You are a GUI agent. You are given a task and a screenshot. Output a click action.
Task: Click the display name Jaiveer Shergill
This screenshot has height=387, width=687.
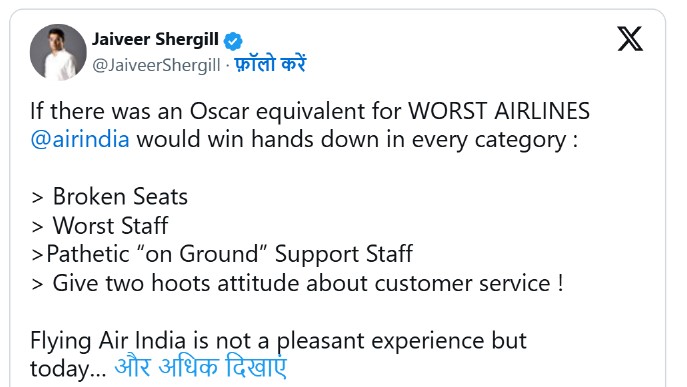click(155, 39)
